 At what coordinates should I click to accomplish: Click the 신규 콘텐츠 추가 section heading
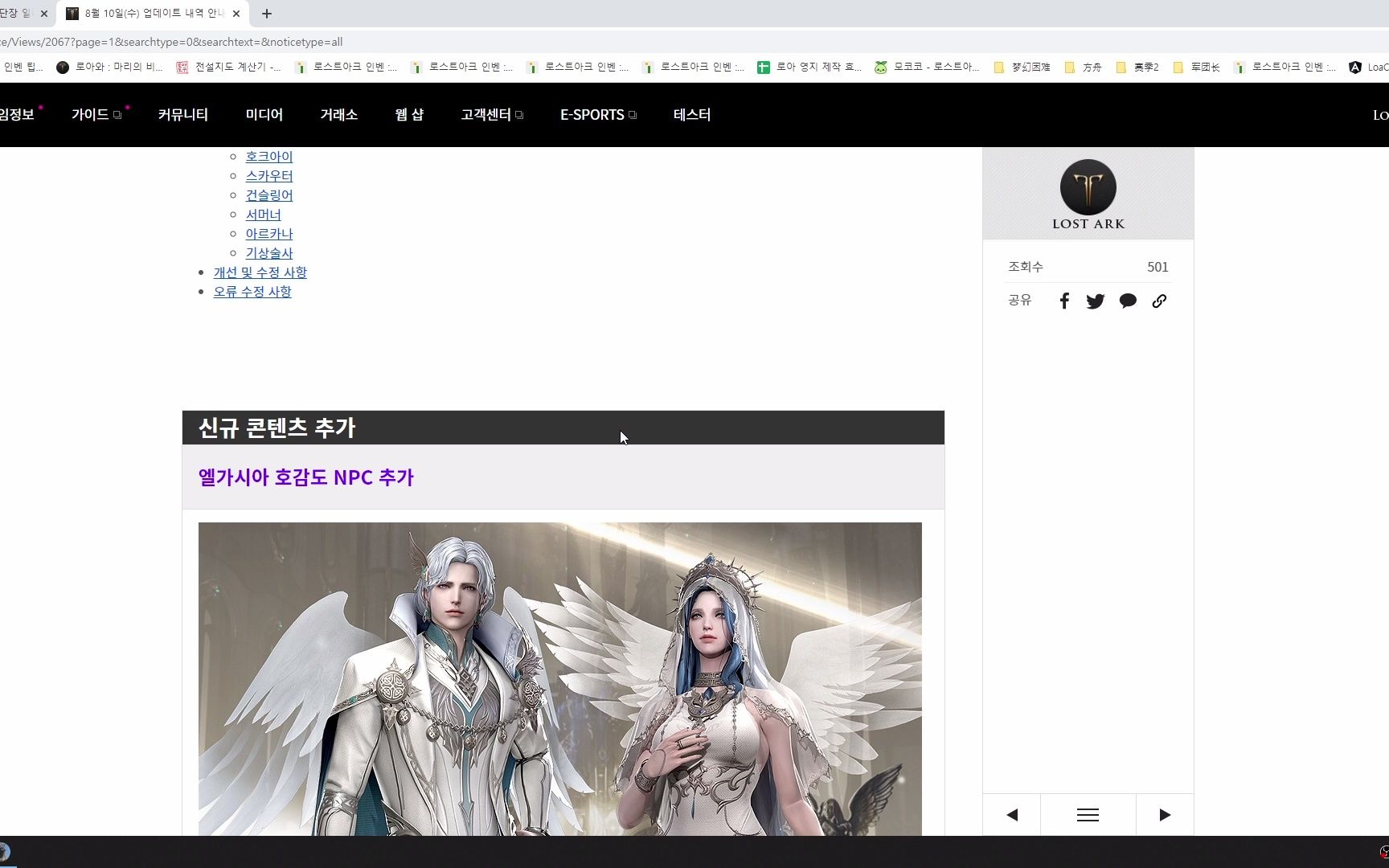[x=277, y=428]
